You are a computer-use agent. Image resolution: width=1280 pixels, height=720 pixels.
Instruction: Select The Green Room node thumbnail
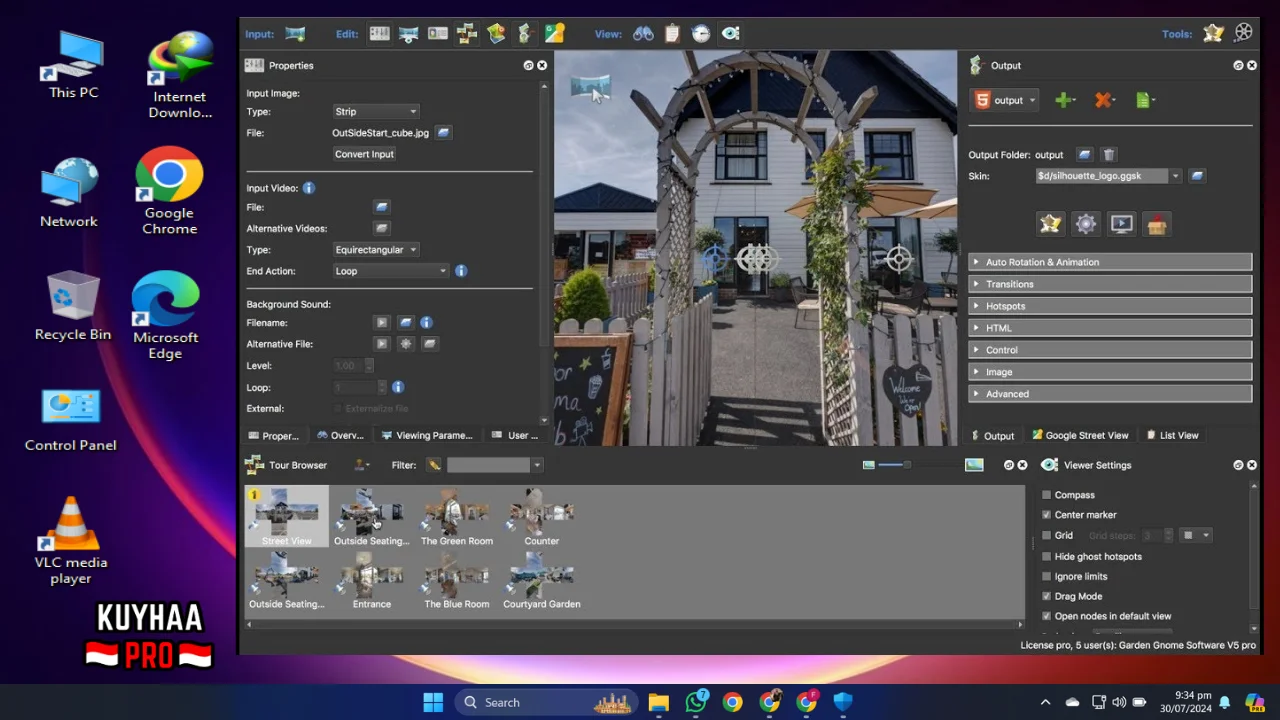point(457,517)
